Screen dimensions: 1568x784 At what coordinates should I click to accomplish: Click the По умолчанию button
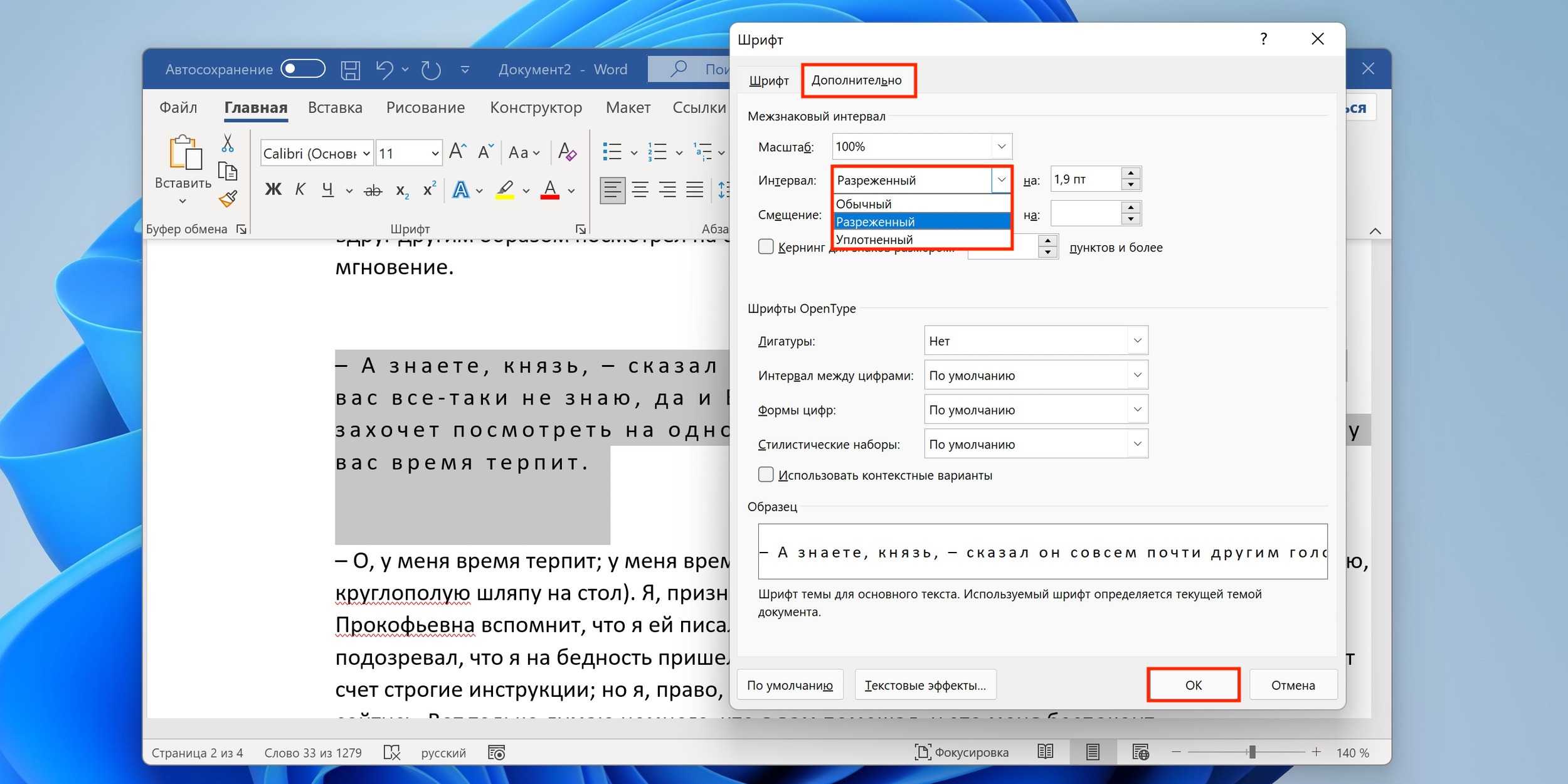click(790, 685)
